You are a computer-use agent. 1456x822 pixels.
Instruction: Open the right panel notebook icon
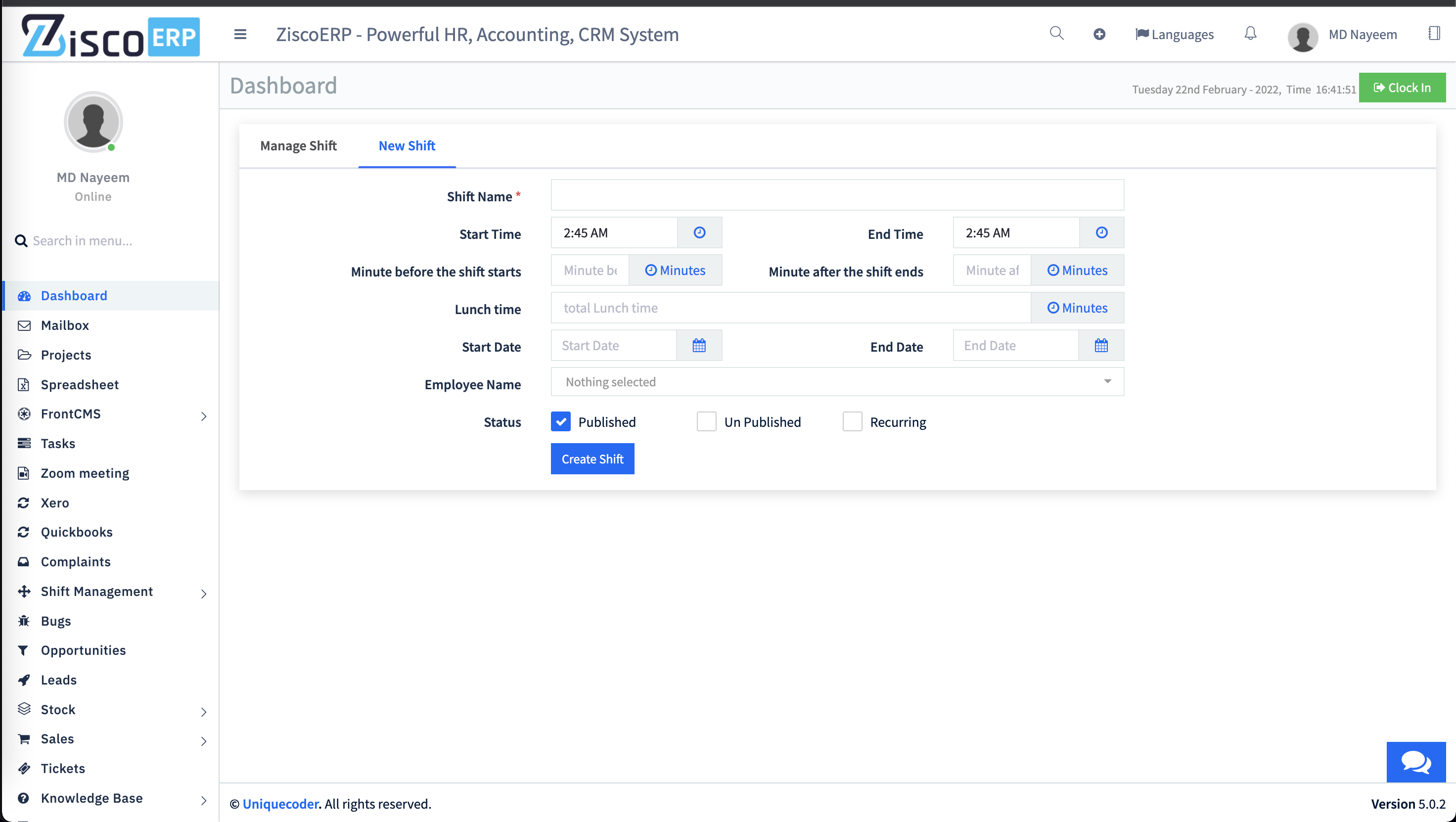[1434, 33]
